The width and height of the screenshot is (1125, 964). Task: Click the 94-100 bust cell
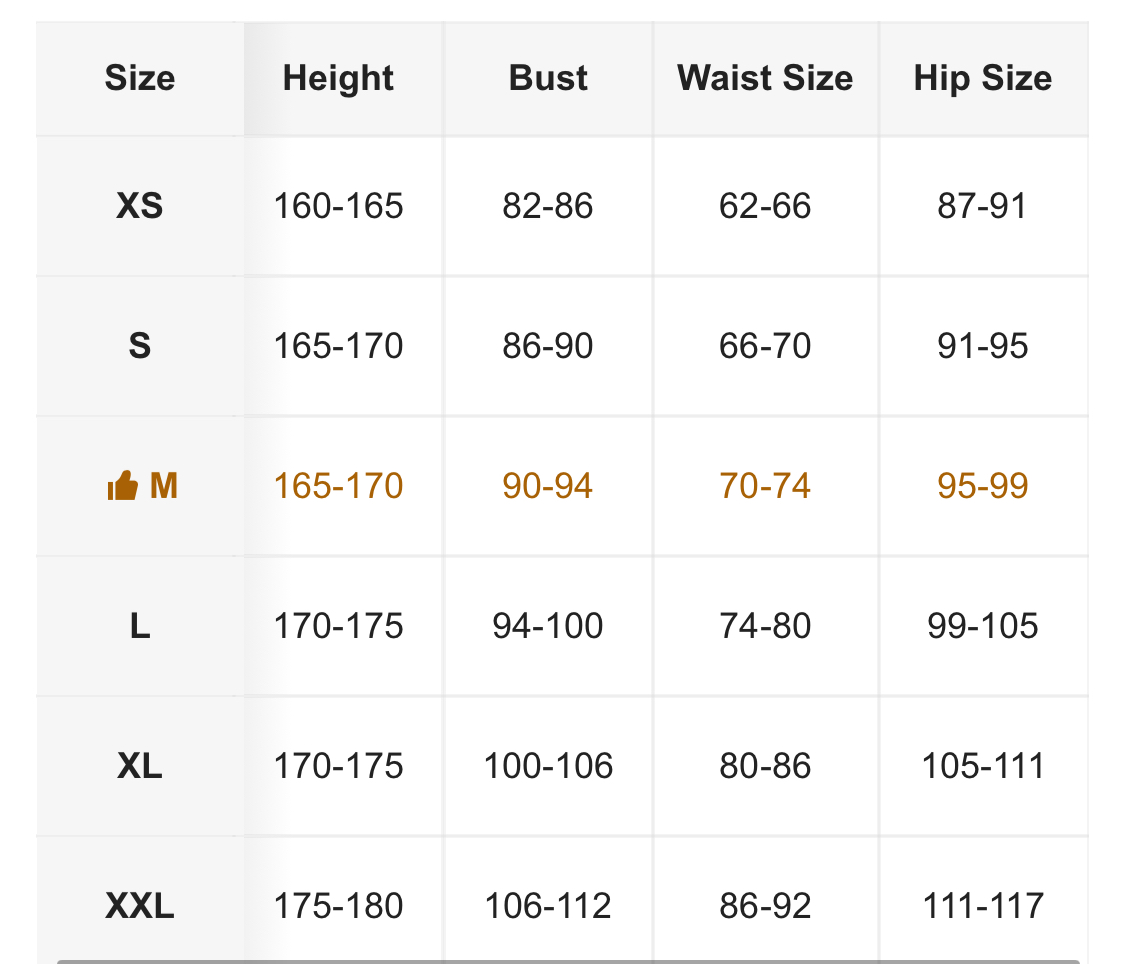[x=548, y=626]
